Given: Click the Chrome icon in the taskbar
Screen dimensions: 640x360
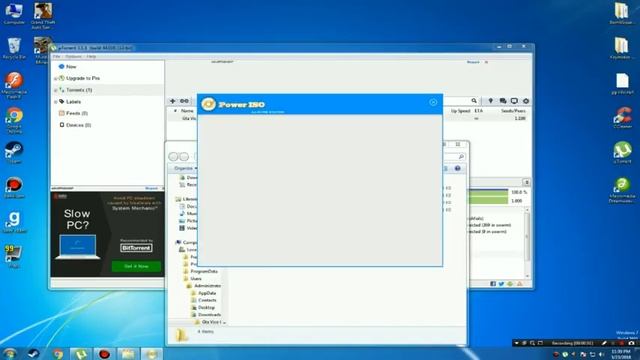Looking at the screenshot, I should tap(58, 353).
